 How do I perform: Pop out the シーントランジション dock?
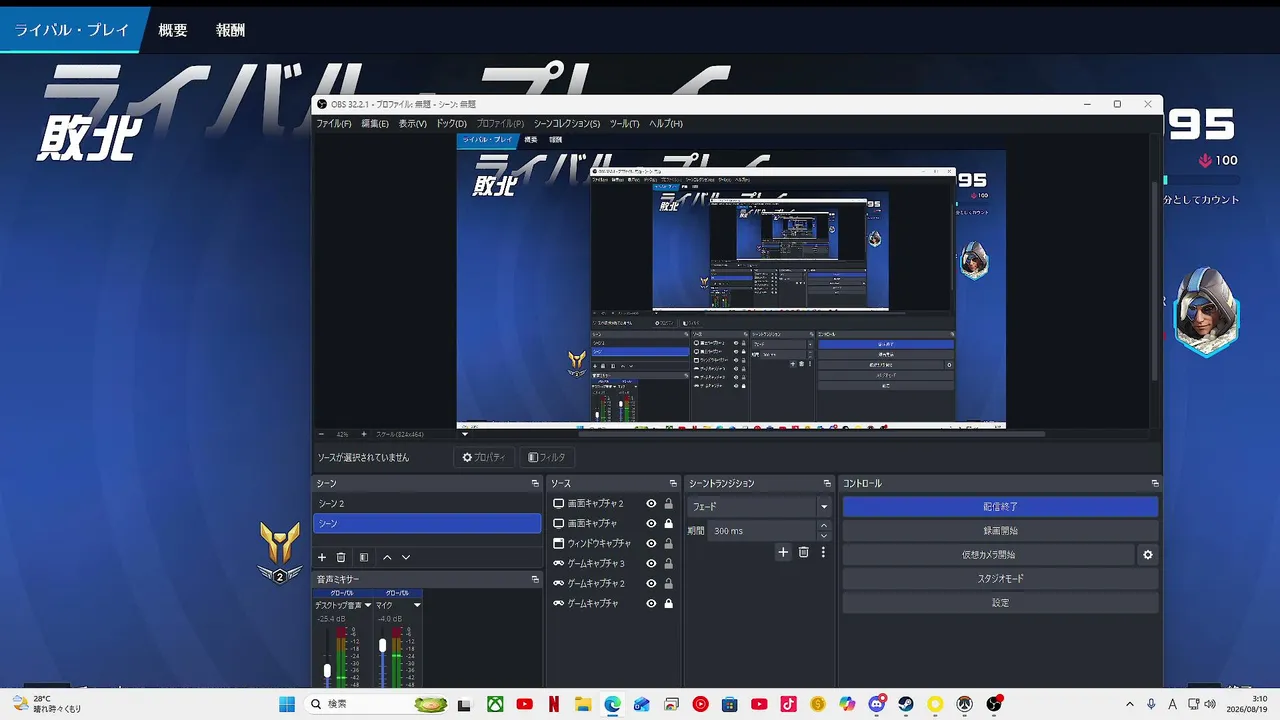827,484
